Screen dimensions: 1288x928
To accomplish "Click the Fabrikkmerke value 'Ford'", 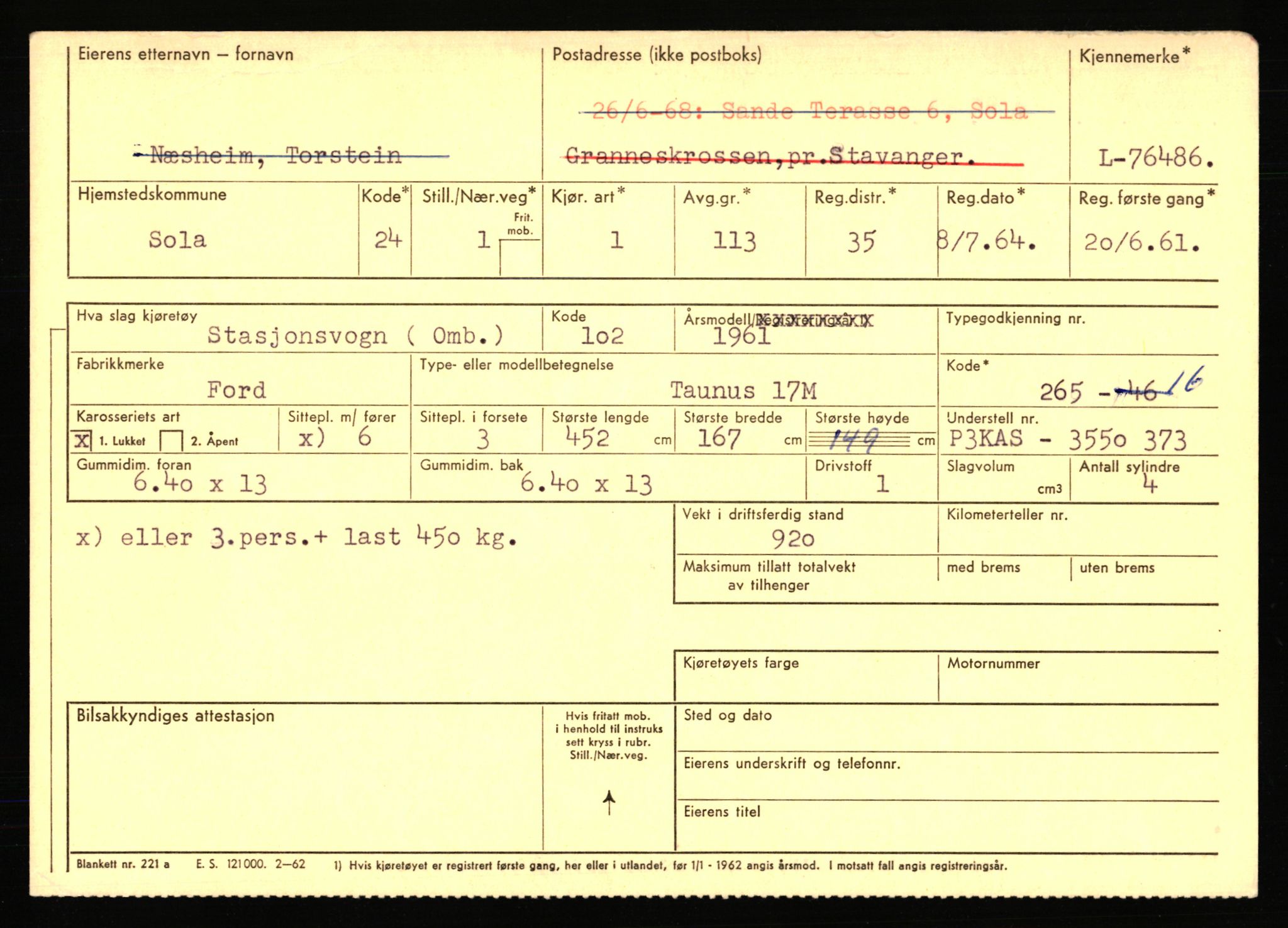I will [236, 390].
